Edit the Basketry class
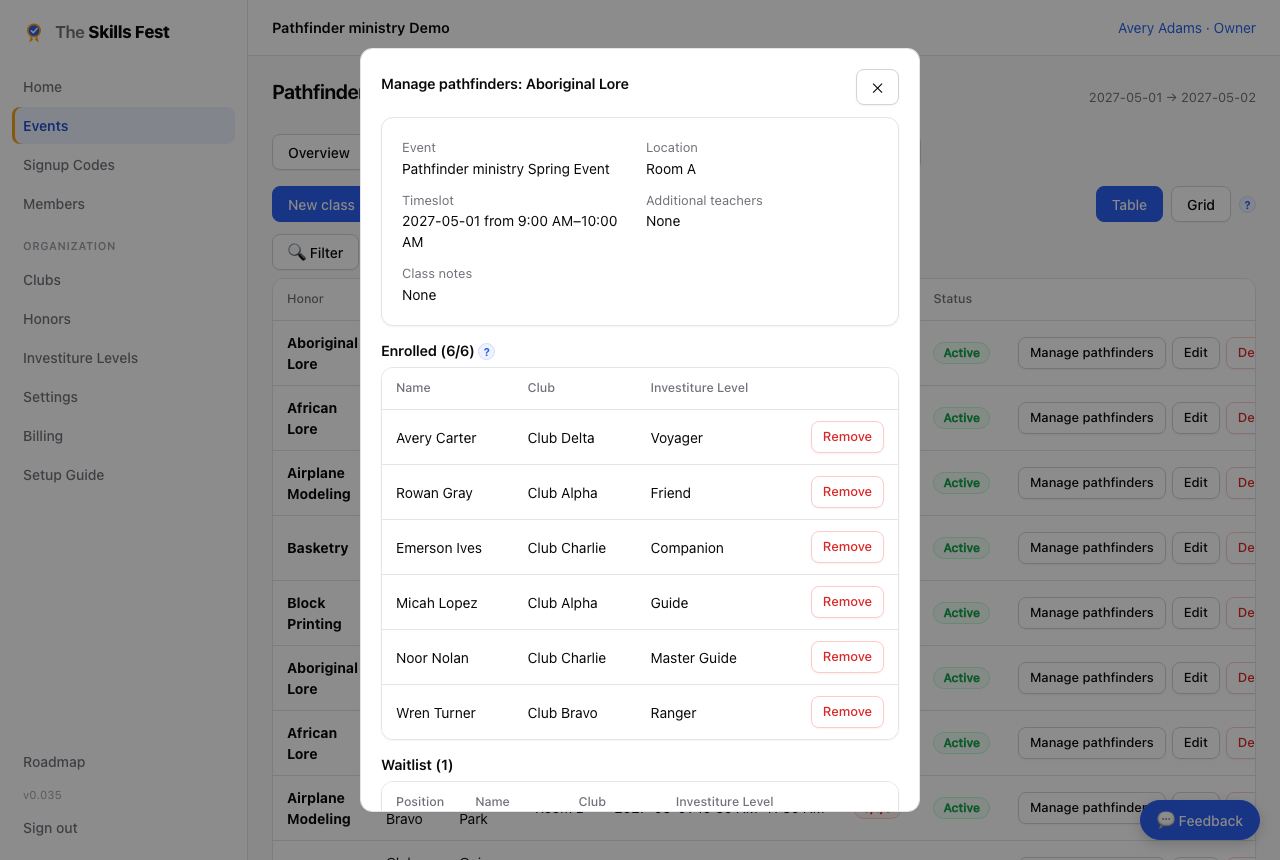The height and width of the screenshot is (860, 1280). click(x=1196, y=547)
